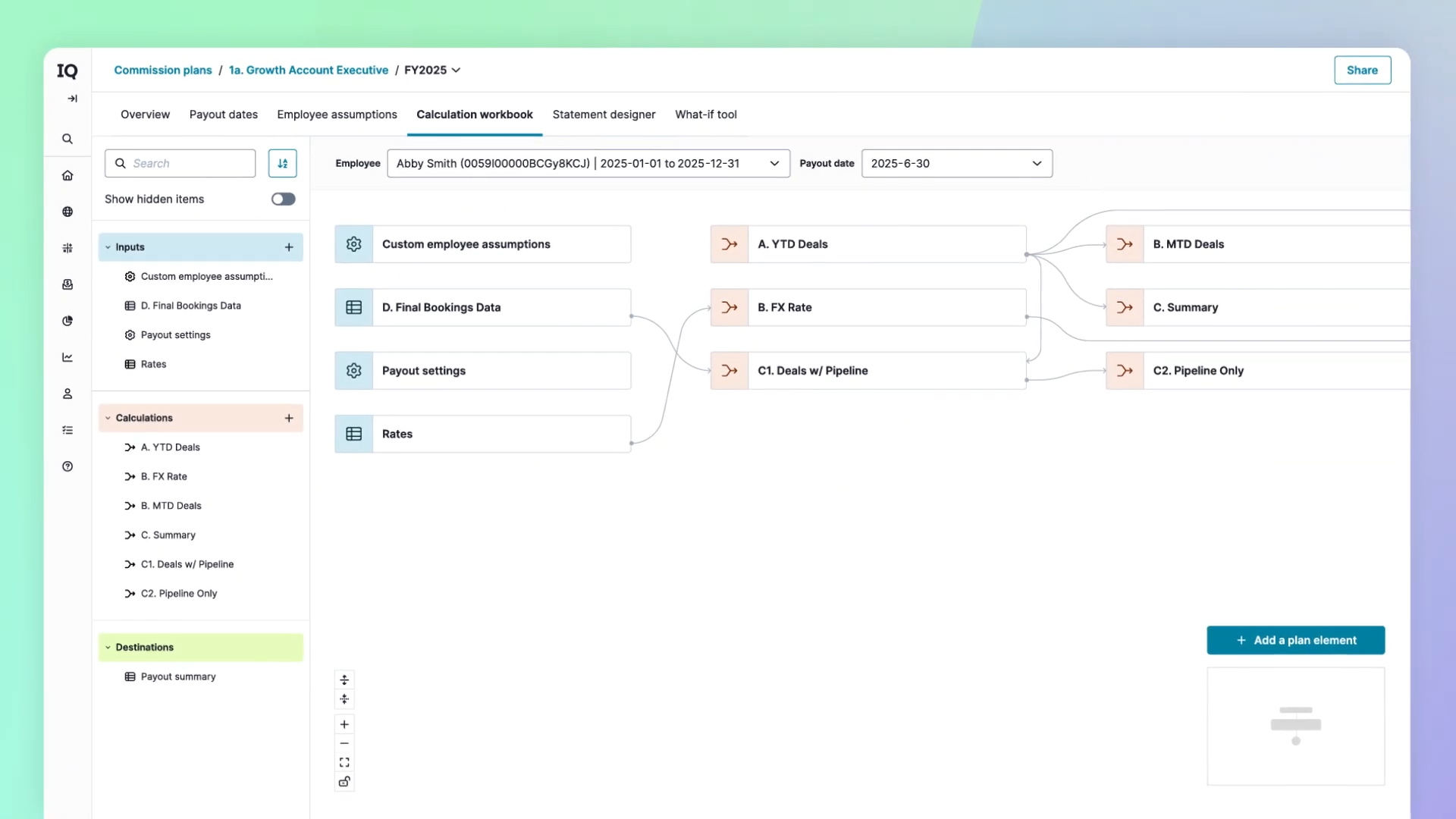1456x819 pixels.
Task: Click the Share button
Action: (1363, 70)
